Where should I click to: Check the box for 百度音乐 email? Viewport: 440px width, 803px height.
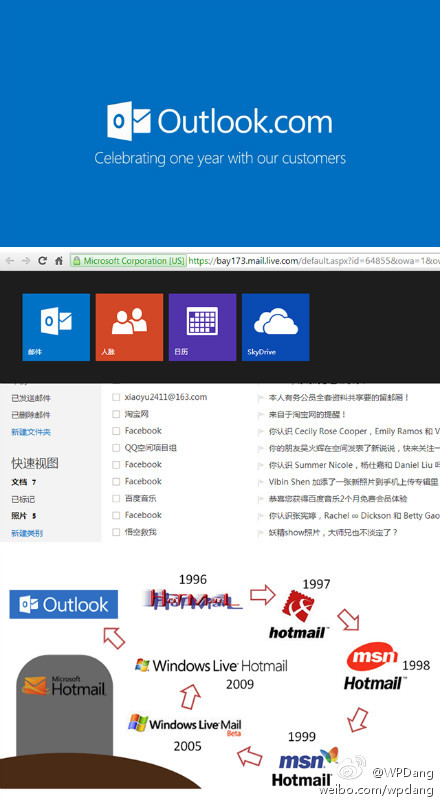click(x=116, y=499)
